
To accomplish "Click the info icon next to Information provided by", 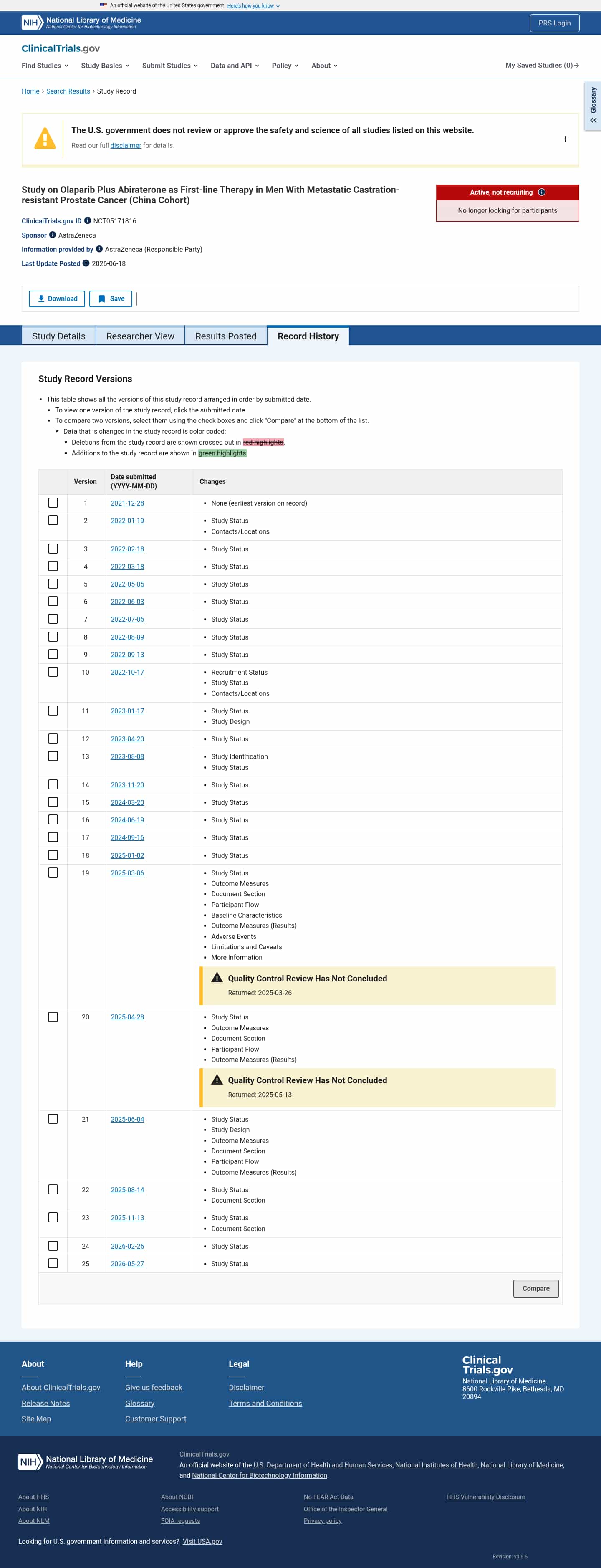I will pos(99,249).
